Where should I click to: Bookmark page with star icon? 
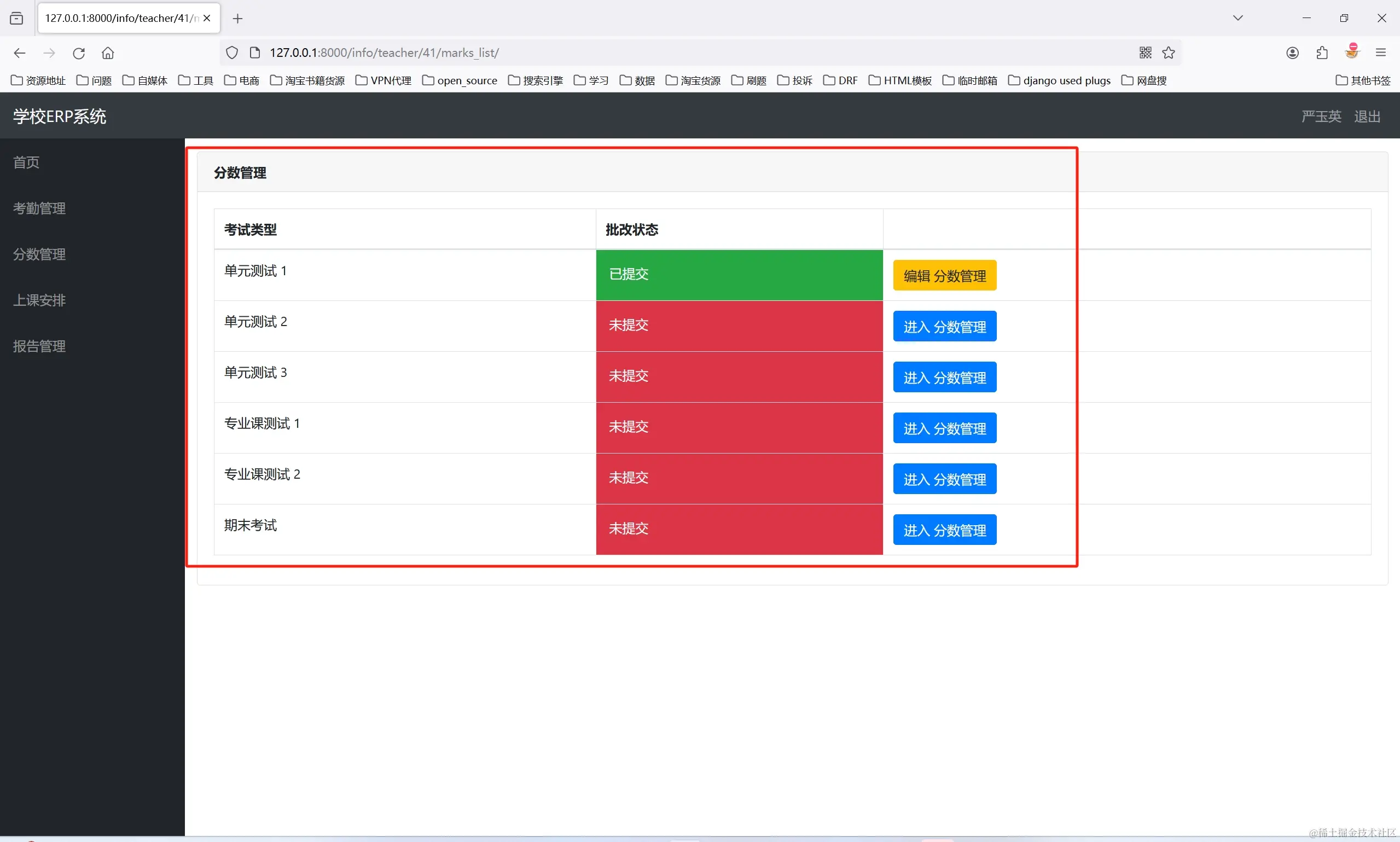[1169, 53]
